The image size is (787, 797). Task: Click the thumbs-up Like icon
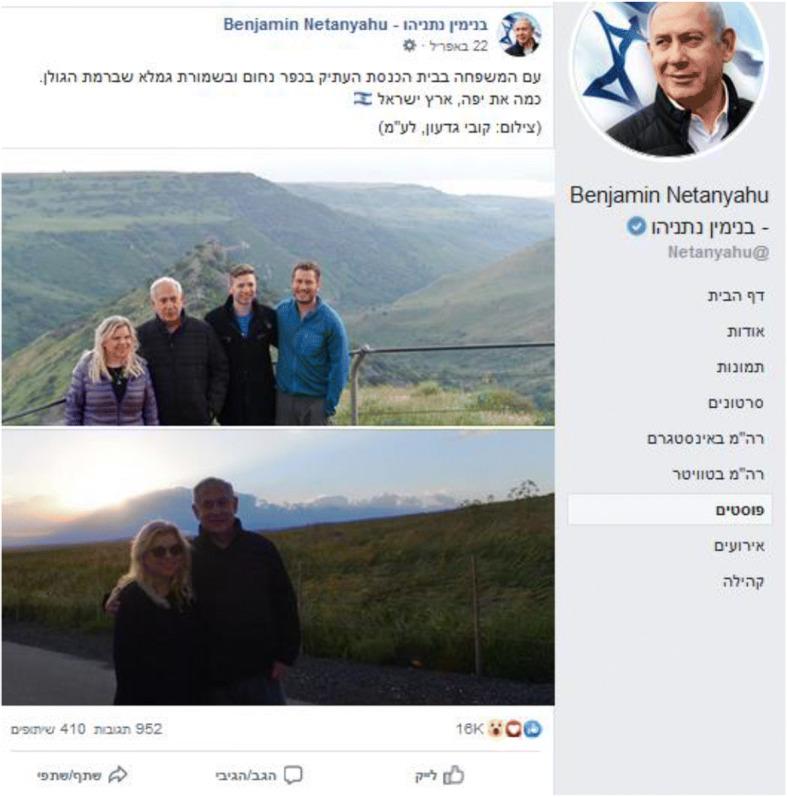[x=453, y=776]
